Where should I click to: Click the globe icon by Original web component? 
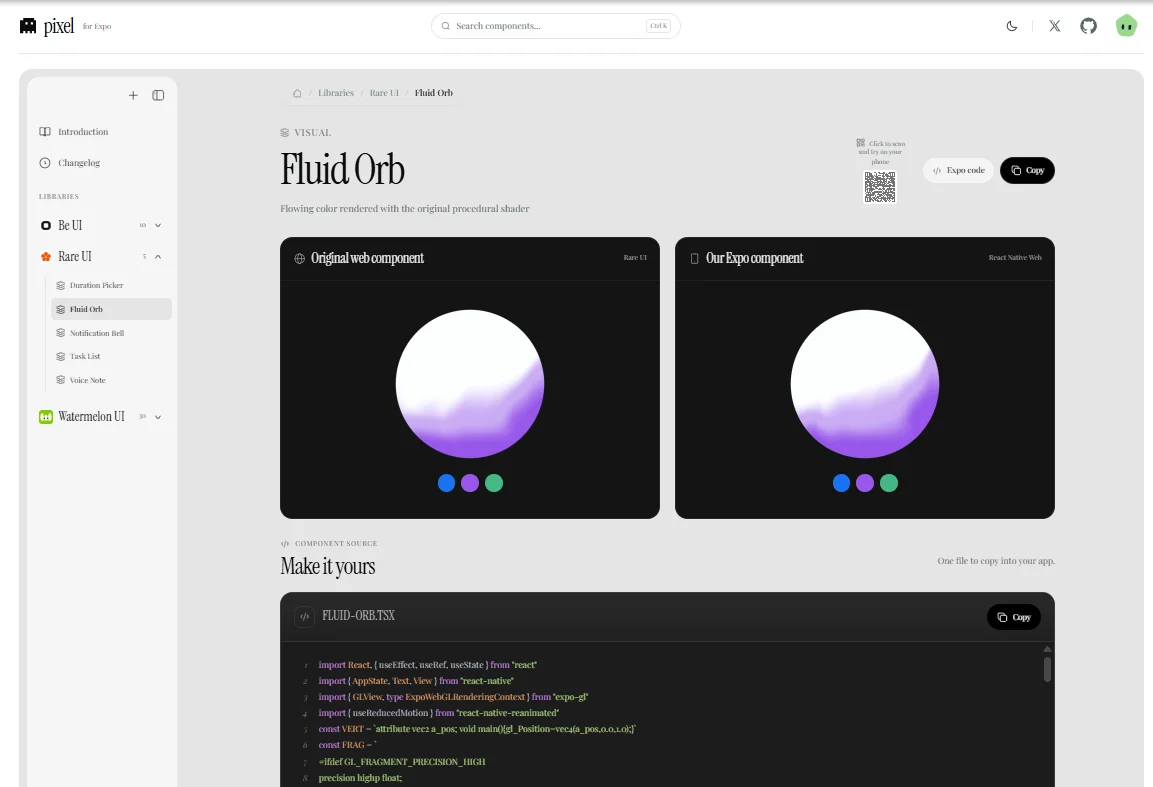point(299,259)
